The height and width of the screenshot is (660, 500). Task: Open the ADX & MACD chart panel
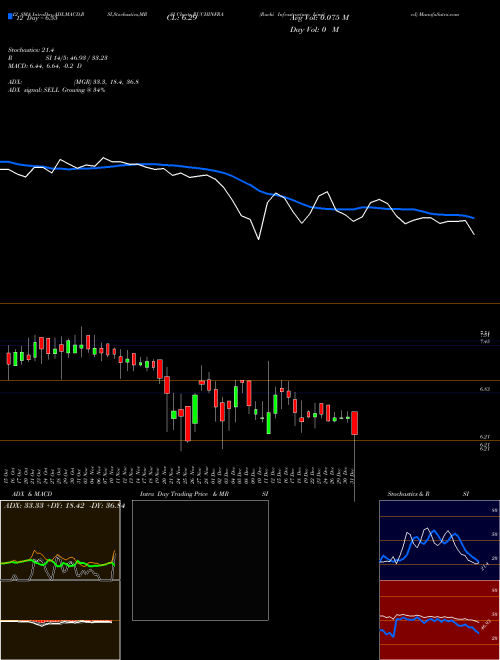click(60, 580)
